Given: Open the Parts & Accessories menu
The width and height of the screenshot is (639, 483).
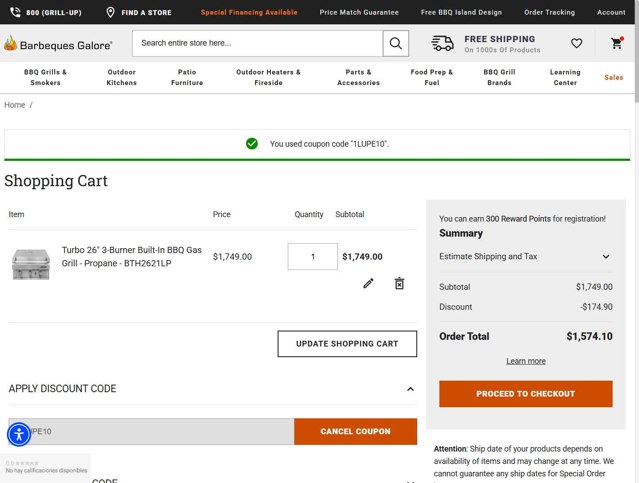Looking at the screenshot, I should point(358,77).
